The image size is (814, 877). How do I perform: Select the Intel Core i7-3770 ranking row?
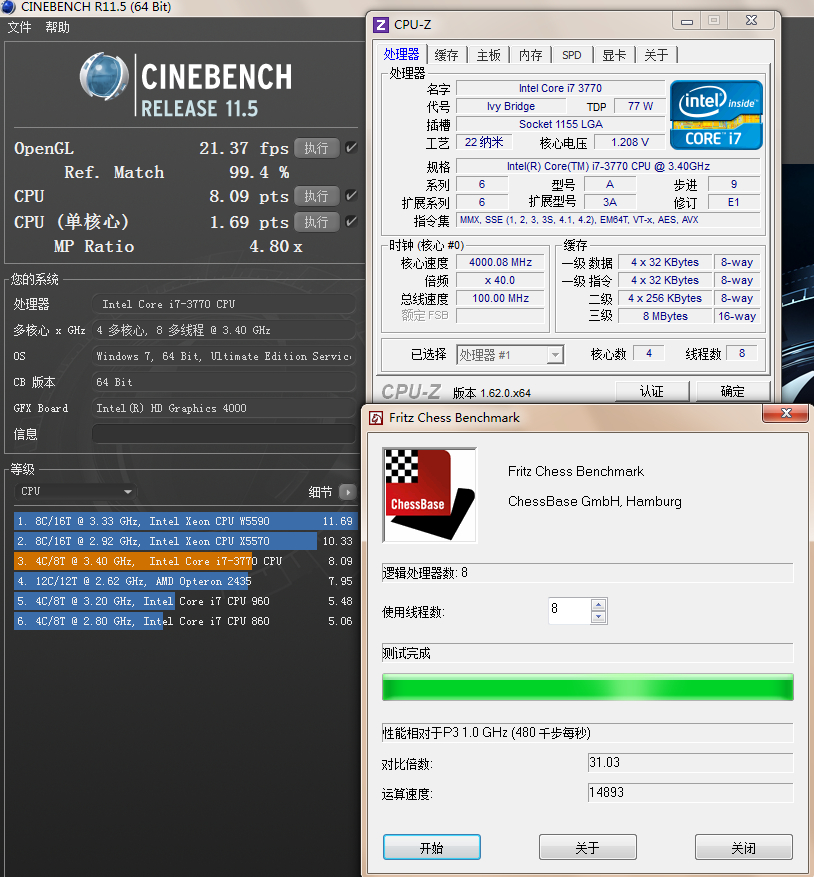click(185, 561)
